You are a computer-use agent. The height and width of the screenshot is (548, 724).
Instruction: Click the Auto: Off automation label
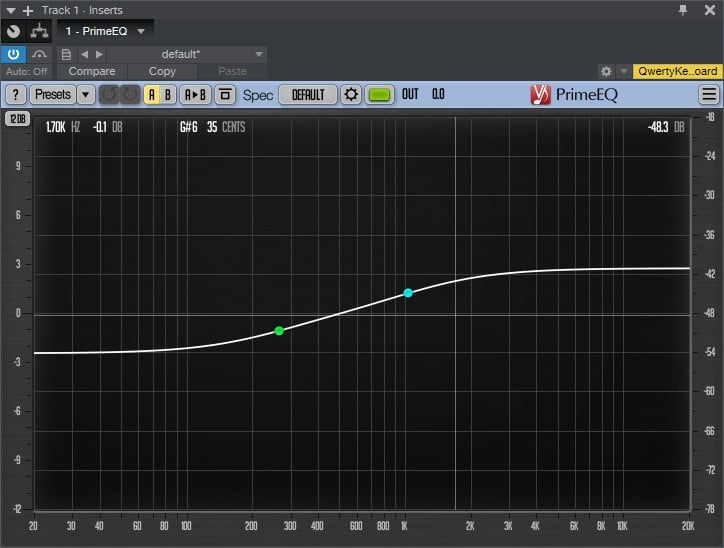pyautogui.click(x=26, y=72)
